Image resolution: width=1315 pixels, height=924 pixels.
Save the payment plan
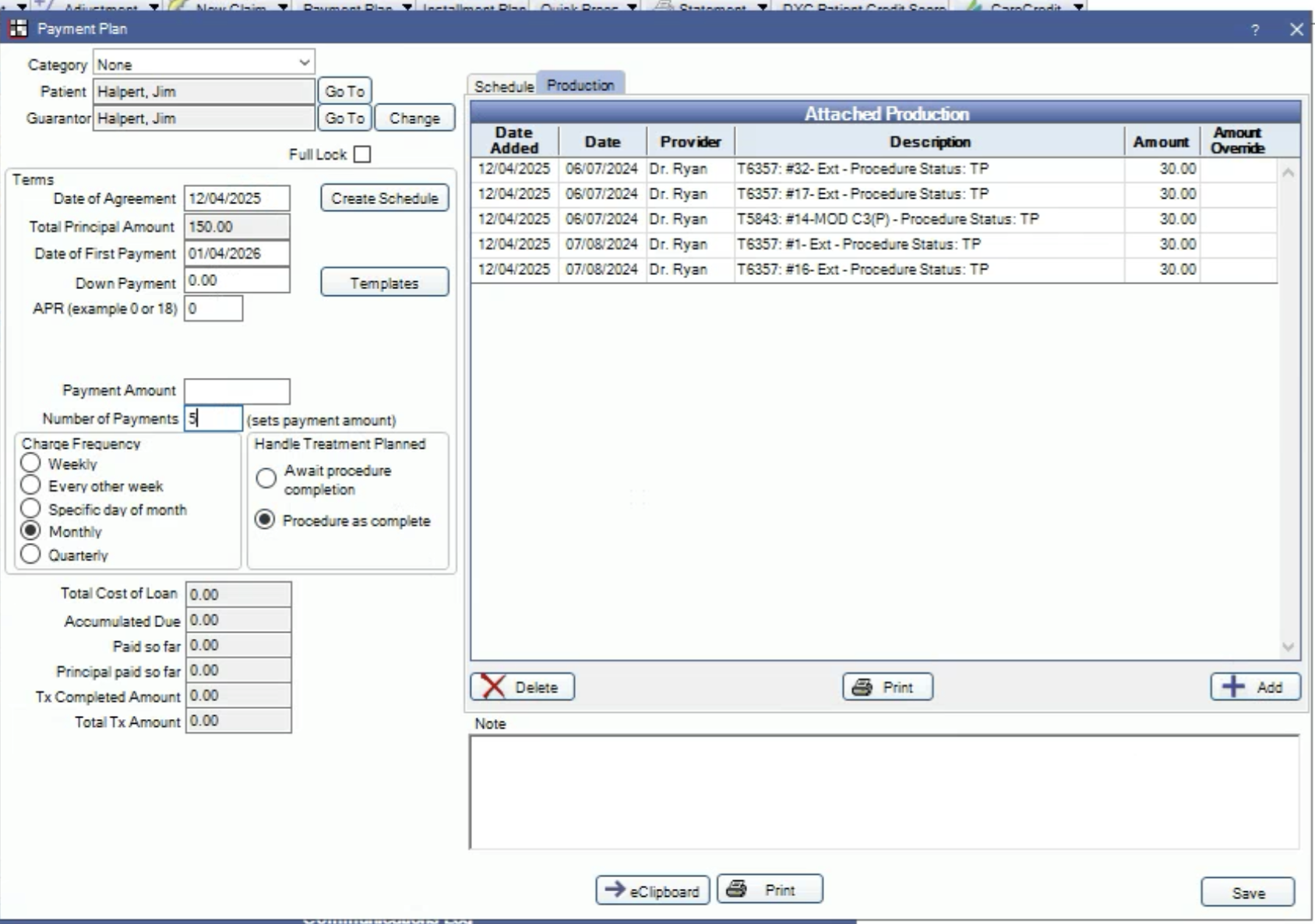coord(1247,893)
